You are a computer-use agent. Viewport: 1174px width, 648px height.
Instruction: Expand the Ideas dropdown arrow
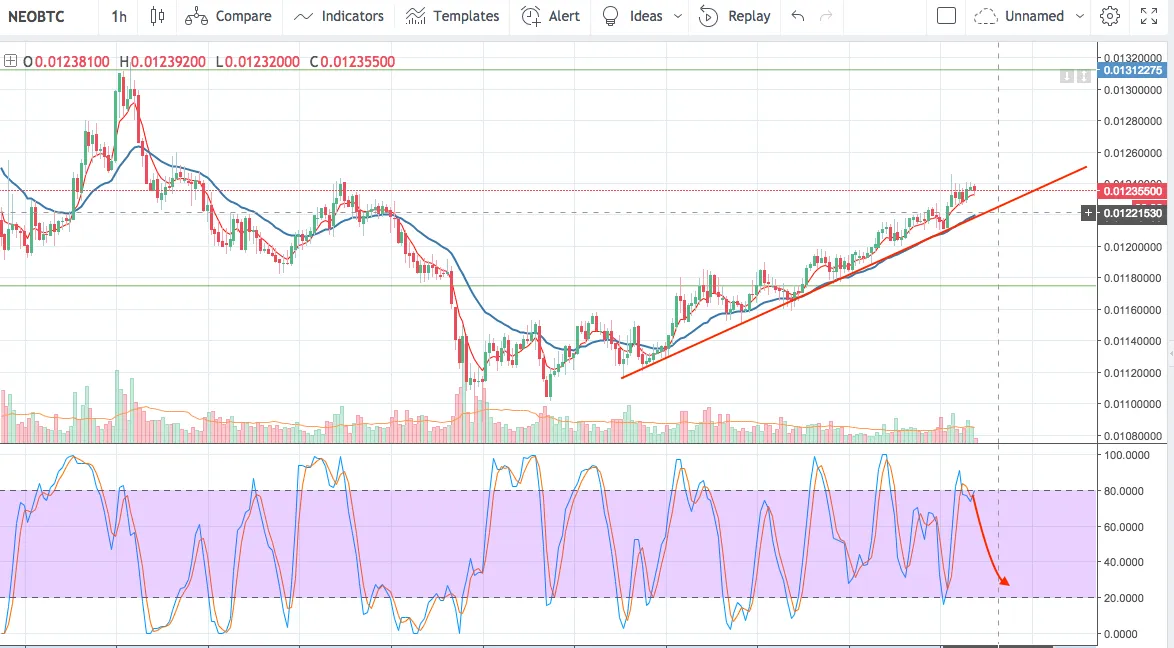[678, 16]
